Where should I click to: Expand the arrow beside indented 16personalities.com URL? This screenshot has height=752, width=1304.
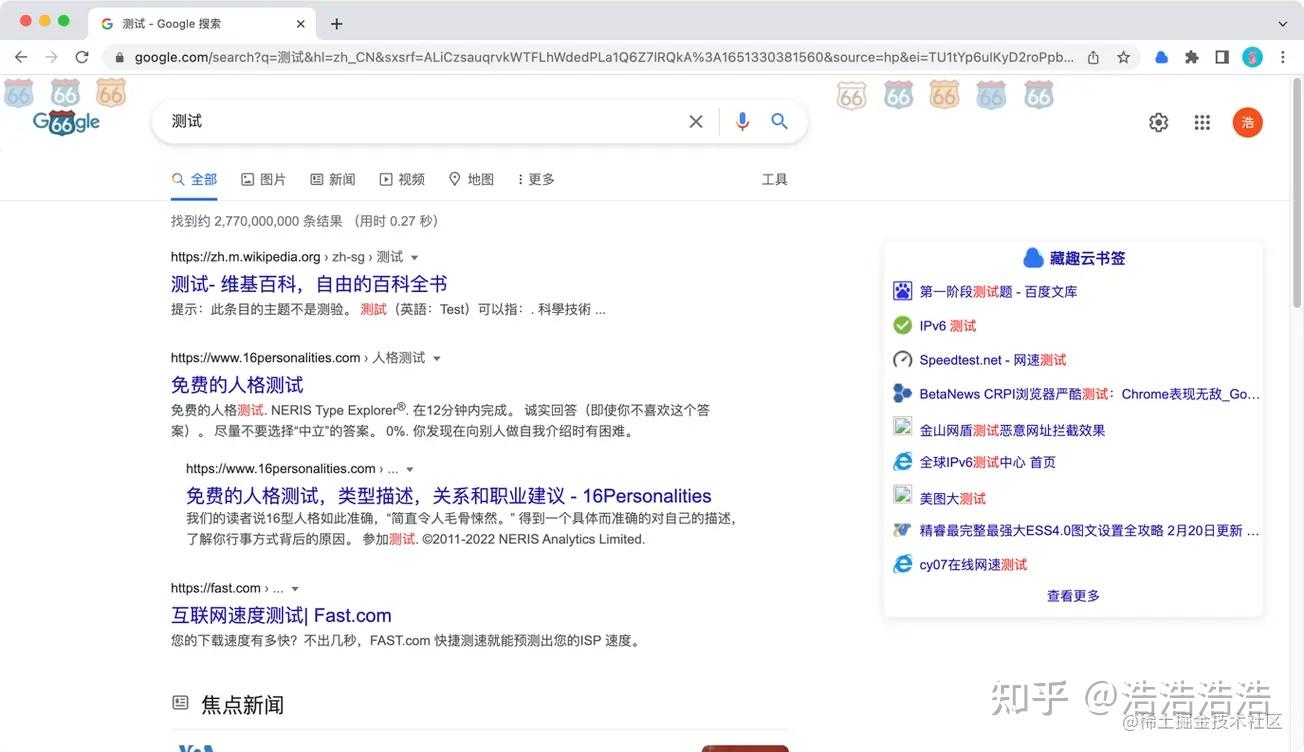(x=409, y=470)
